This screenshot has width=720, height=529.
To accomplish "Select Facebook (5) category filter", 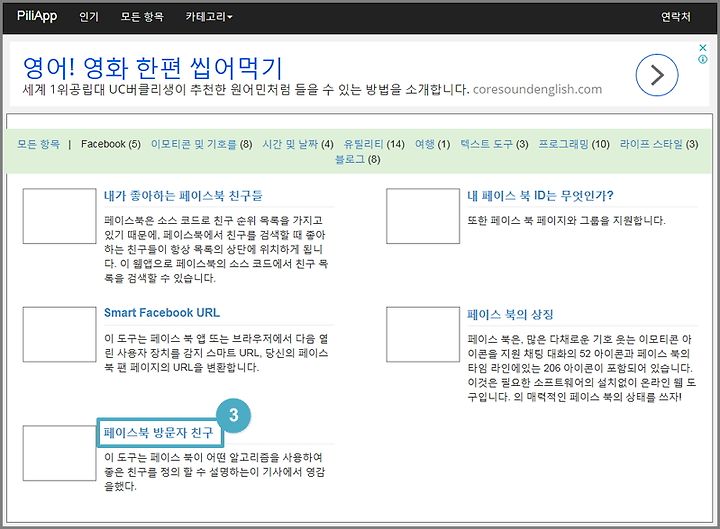I will click(111, 144).
